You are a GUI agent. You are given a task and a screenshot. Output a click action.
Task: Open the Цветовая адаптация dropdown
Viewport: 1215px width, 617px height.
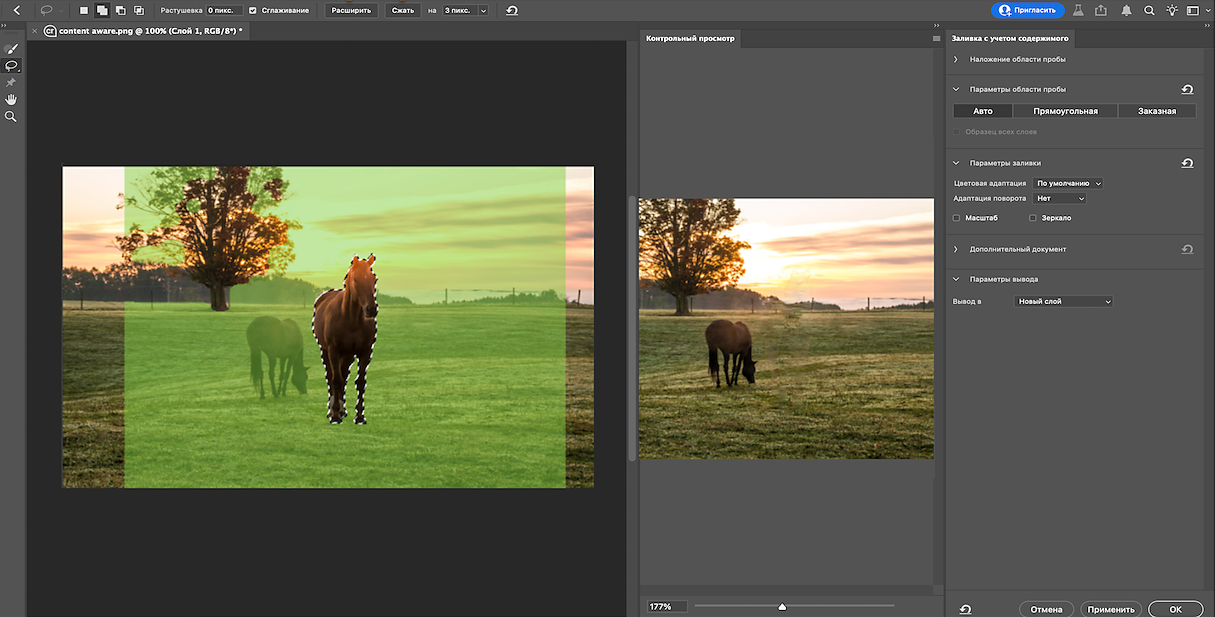(1068, 183)
